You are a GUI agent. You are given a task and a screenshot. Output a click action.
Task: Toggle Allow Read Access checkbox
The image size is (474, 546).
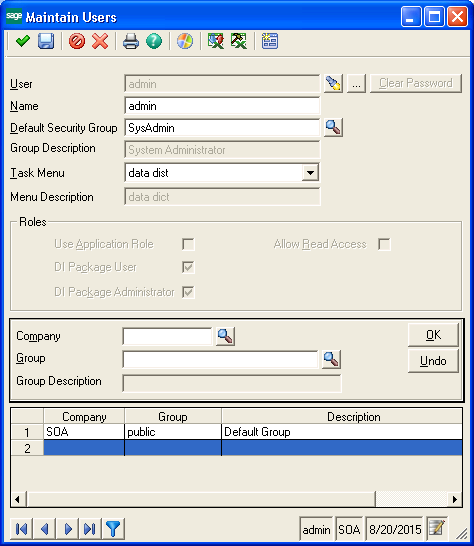pyautogui.click(x=384, y=244)
